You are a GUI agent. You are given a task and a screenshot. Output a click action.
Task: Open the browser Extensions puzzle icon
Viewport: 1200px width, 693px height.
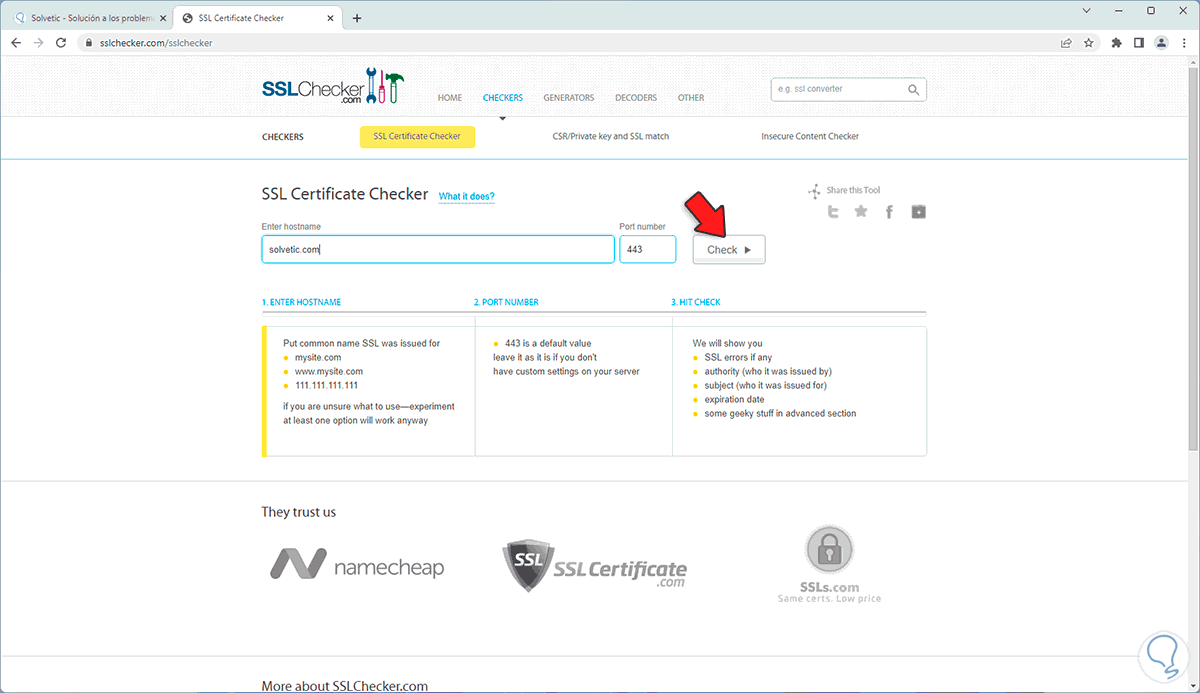pos(1117,43)
